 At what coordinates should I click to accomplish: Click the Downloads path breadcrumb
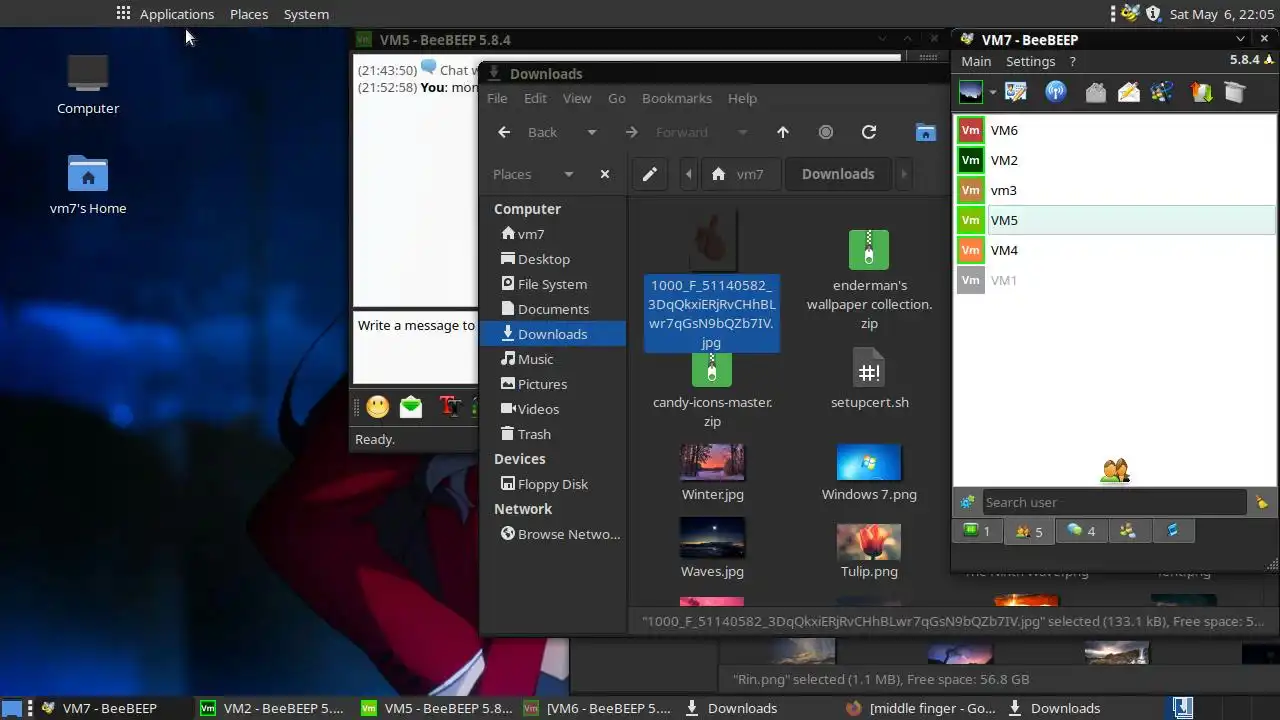click(838, 174)
